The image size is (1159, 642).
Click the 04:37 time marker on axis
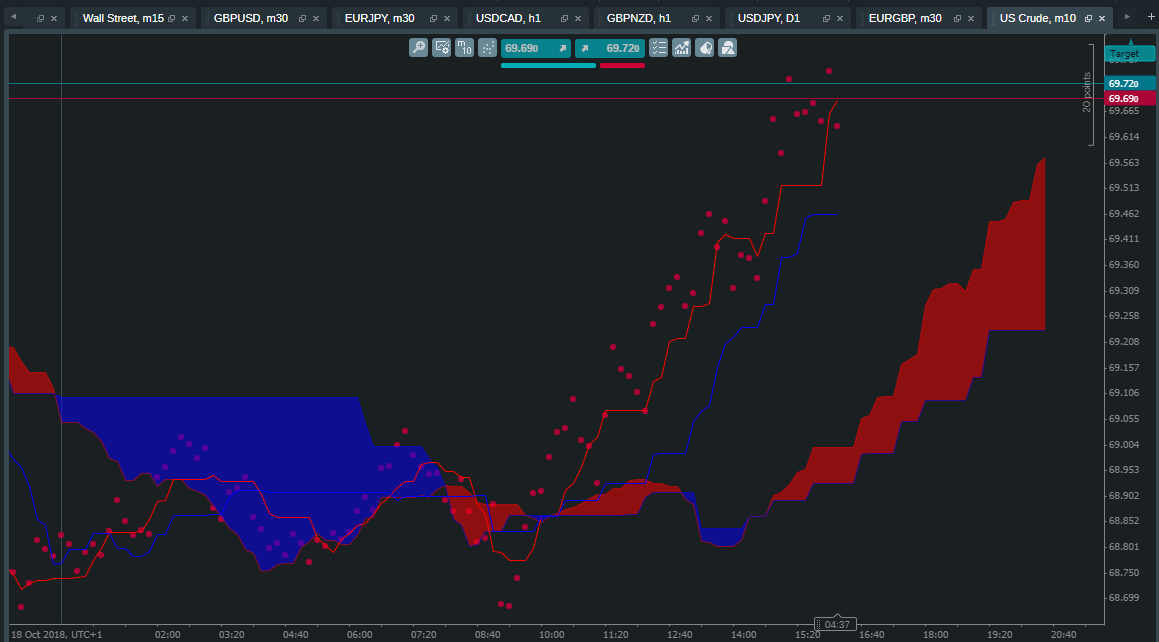click(836, 623)
